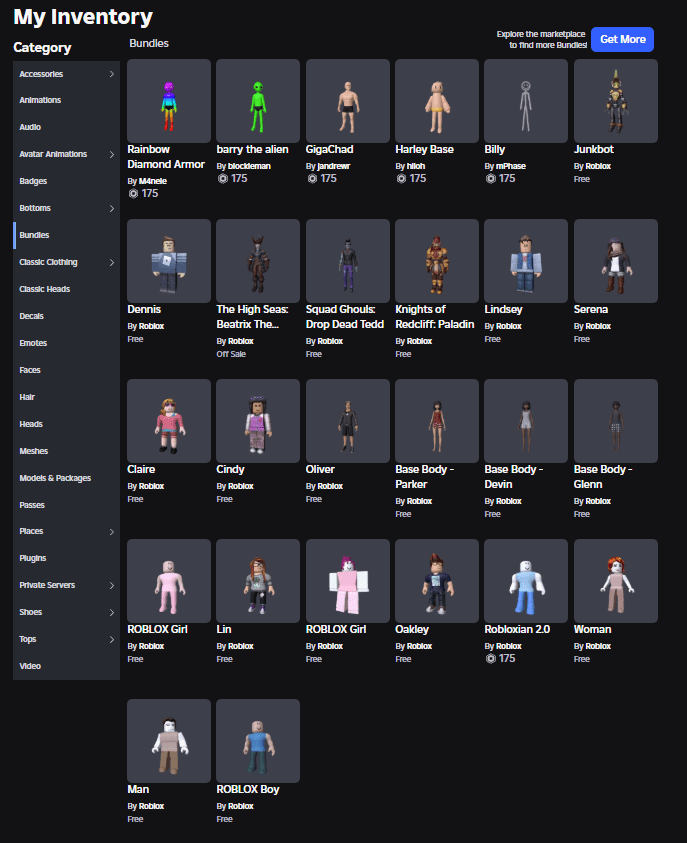Open the Rainbow Diamond Armor bundle thumbnail
Screen dimensions: 687x843
click(x=169, y=101)
